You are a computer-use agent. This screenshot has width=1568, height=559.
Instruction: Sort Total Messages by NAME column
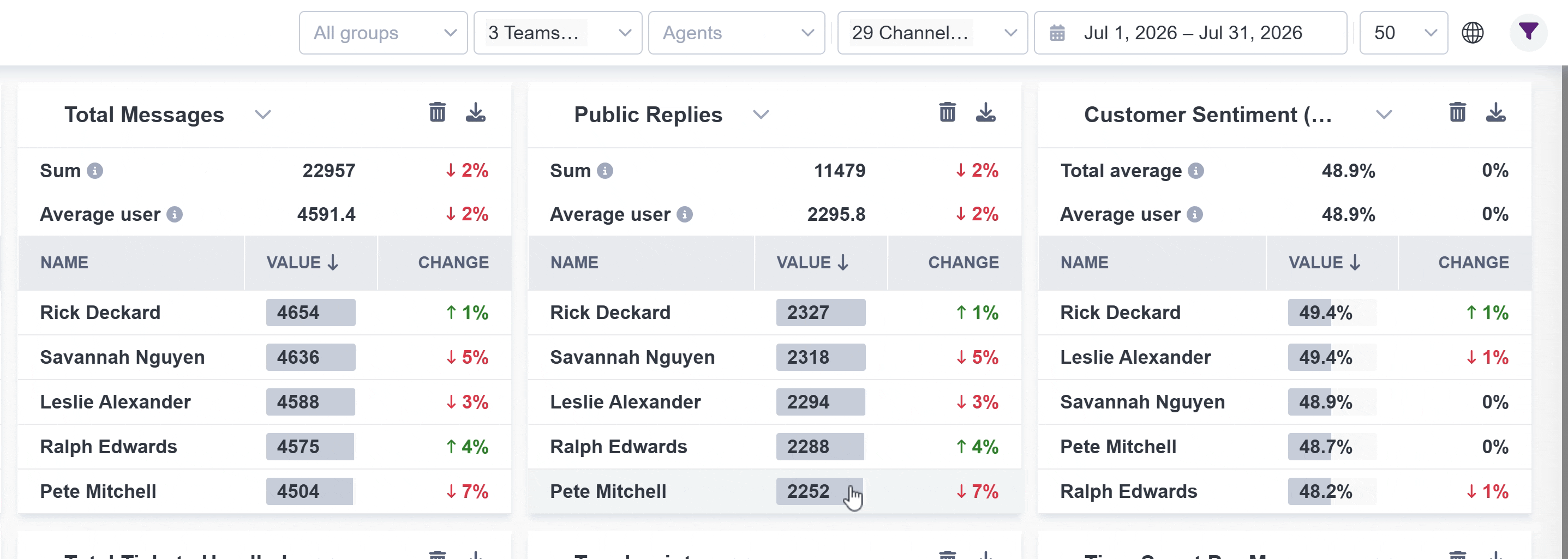pyautogui.click(x=131, y=263)
